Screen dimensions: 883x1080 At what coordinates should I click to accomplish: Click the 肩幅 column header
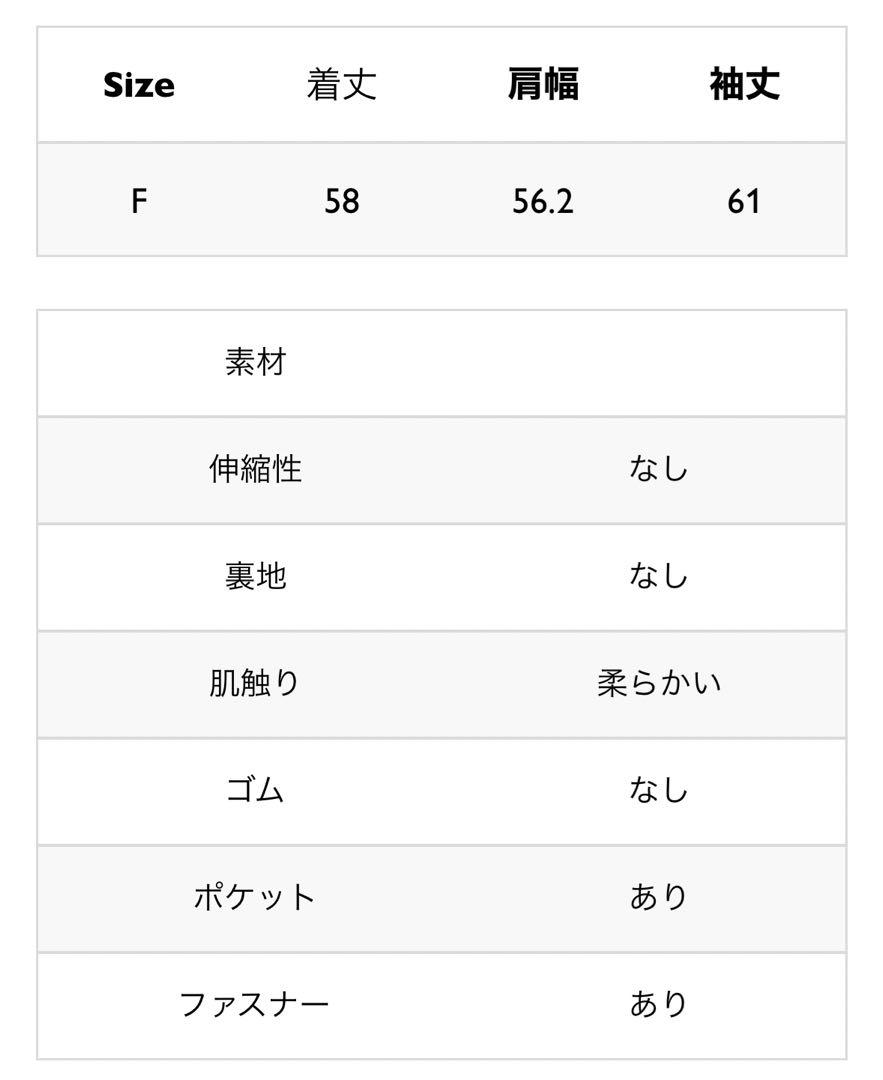(x=543, y=85)
